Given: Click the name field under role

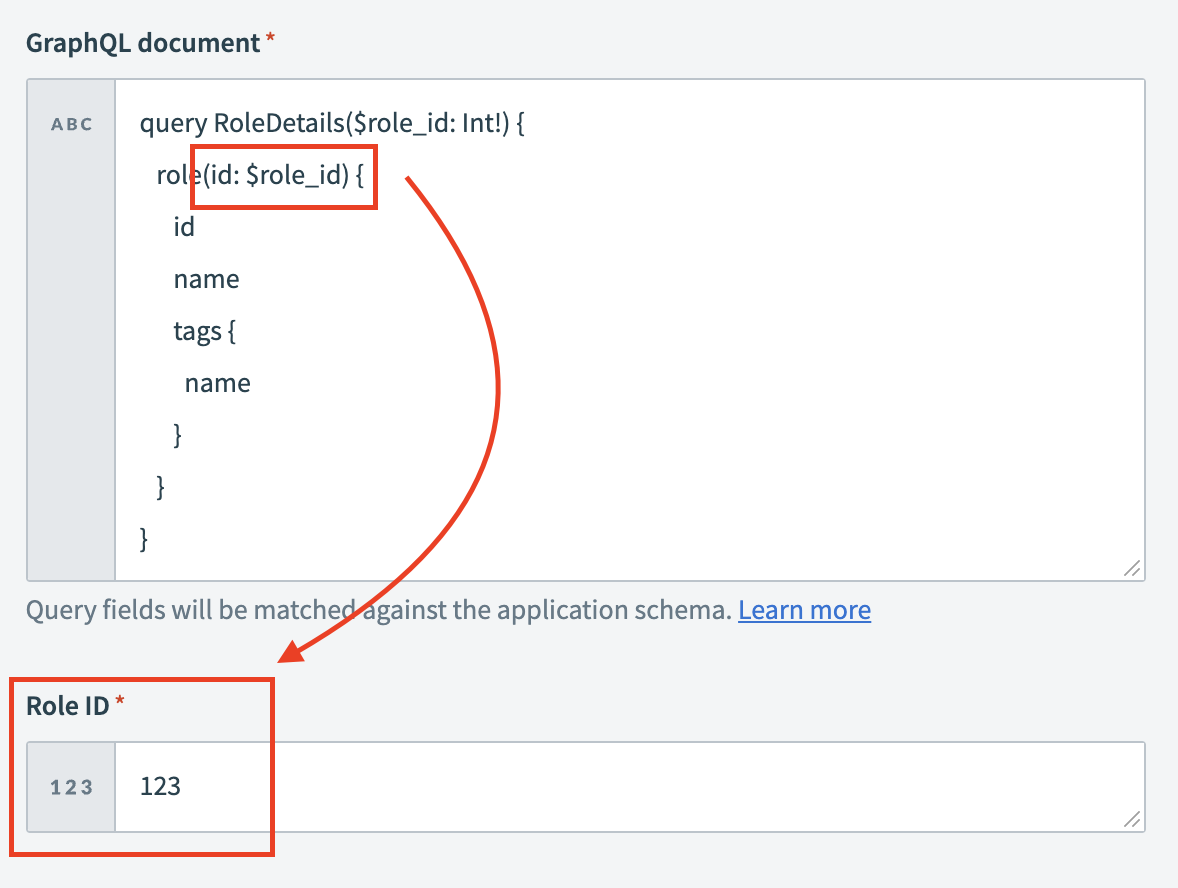Looking at the screenshot, I should pyautogui.click(x=206, y=279).
